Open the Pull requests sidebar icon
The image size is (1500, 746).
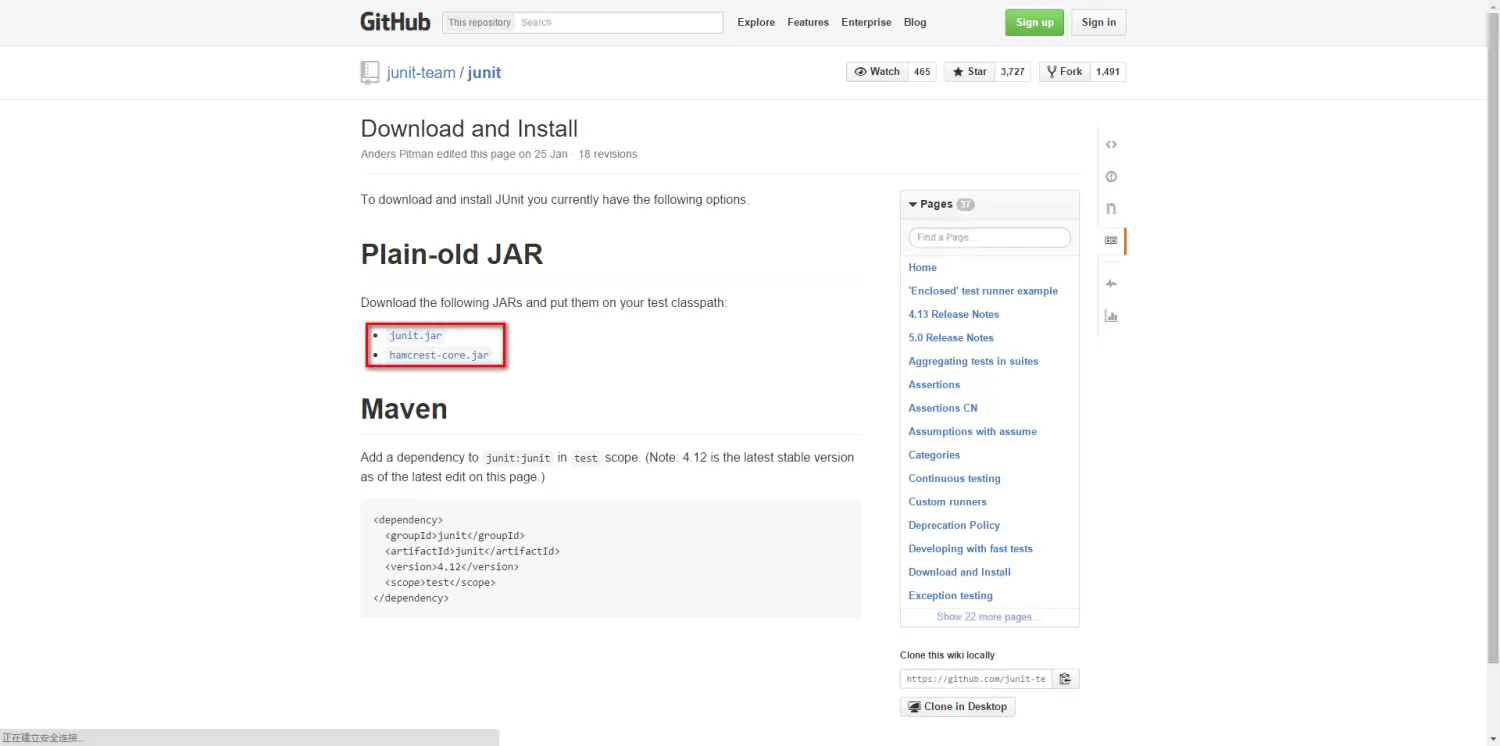pyautogui.click(x=1111, y=209)
